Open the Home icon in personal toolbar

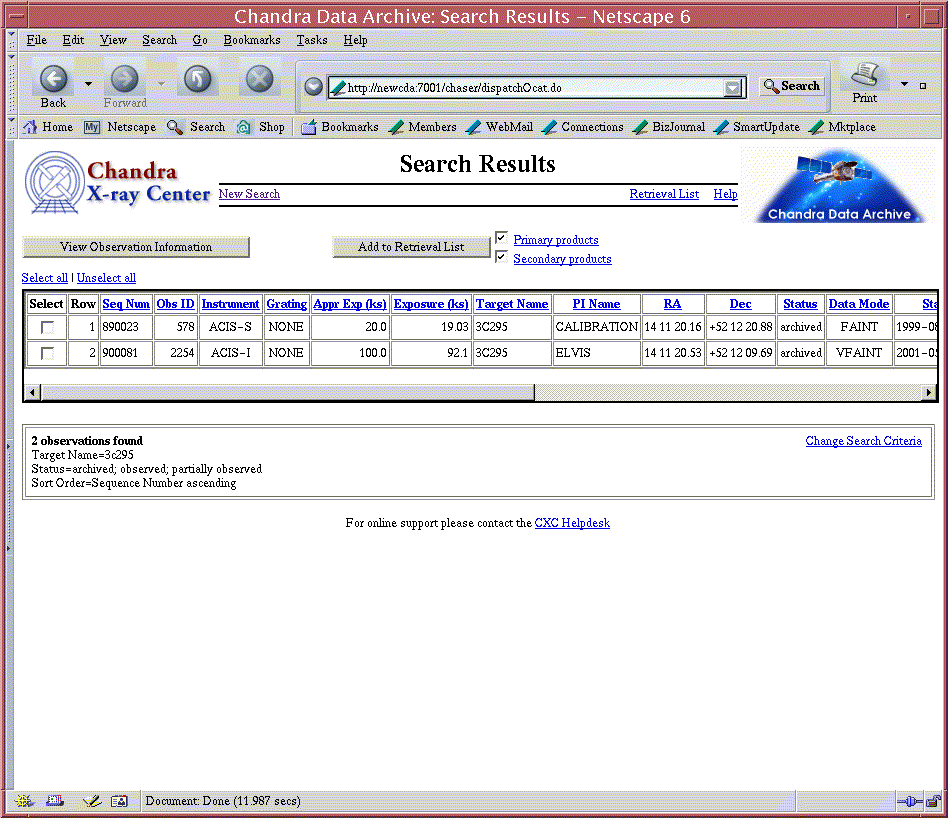30,127
